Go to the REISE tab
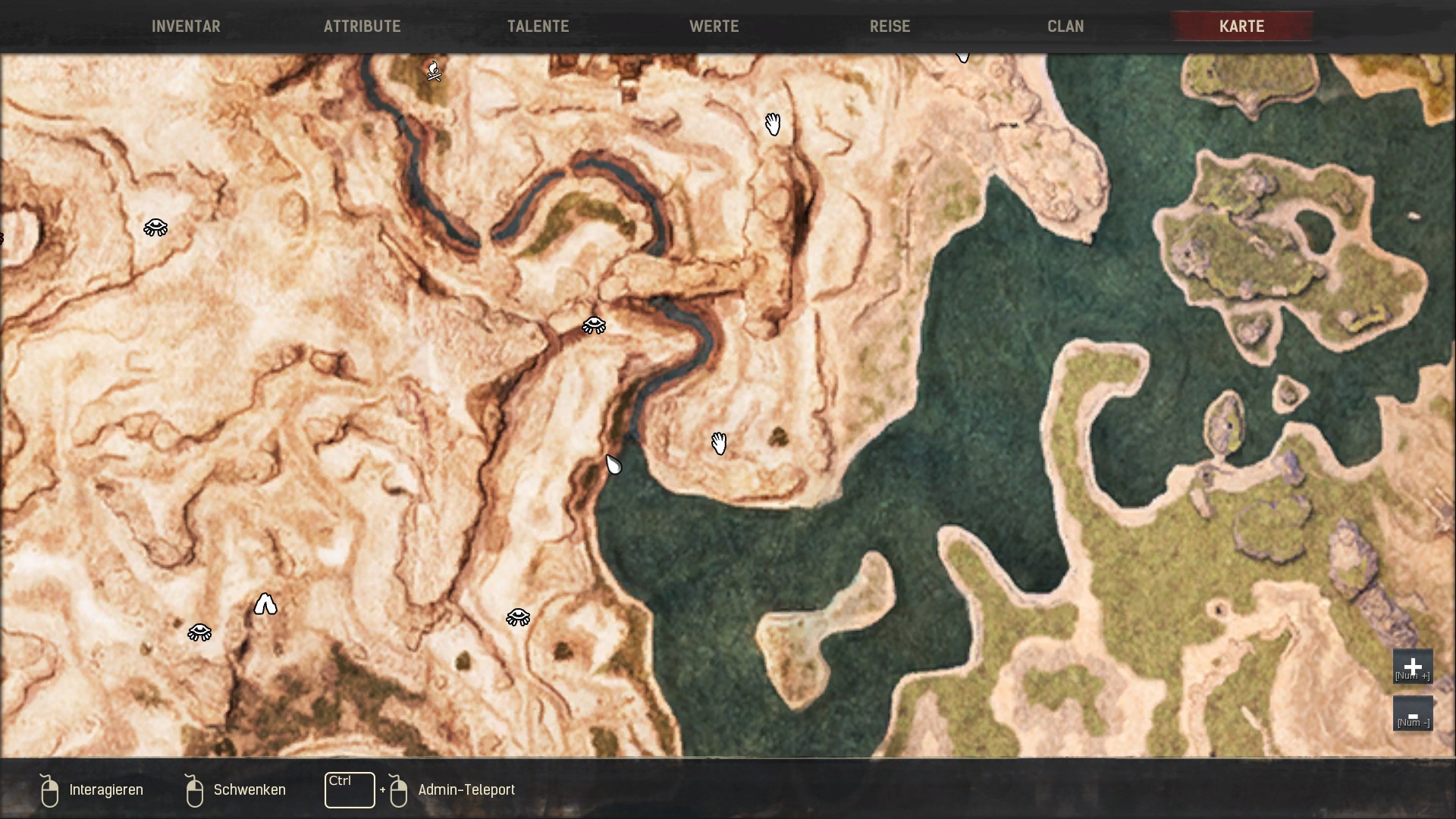 tap(890, 27)
